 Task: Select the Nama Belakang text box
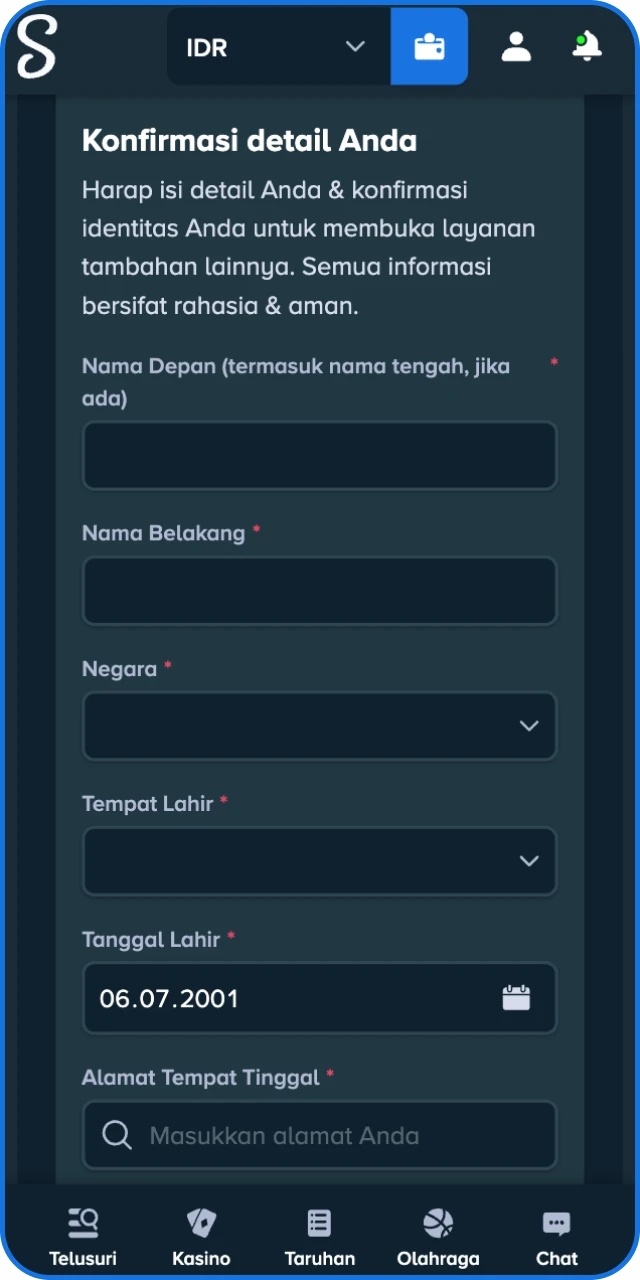pyautogui.click(x=319, y=591)
